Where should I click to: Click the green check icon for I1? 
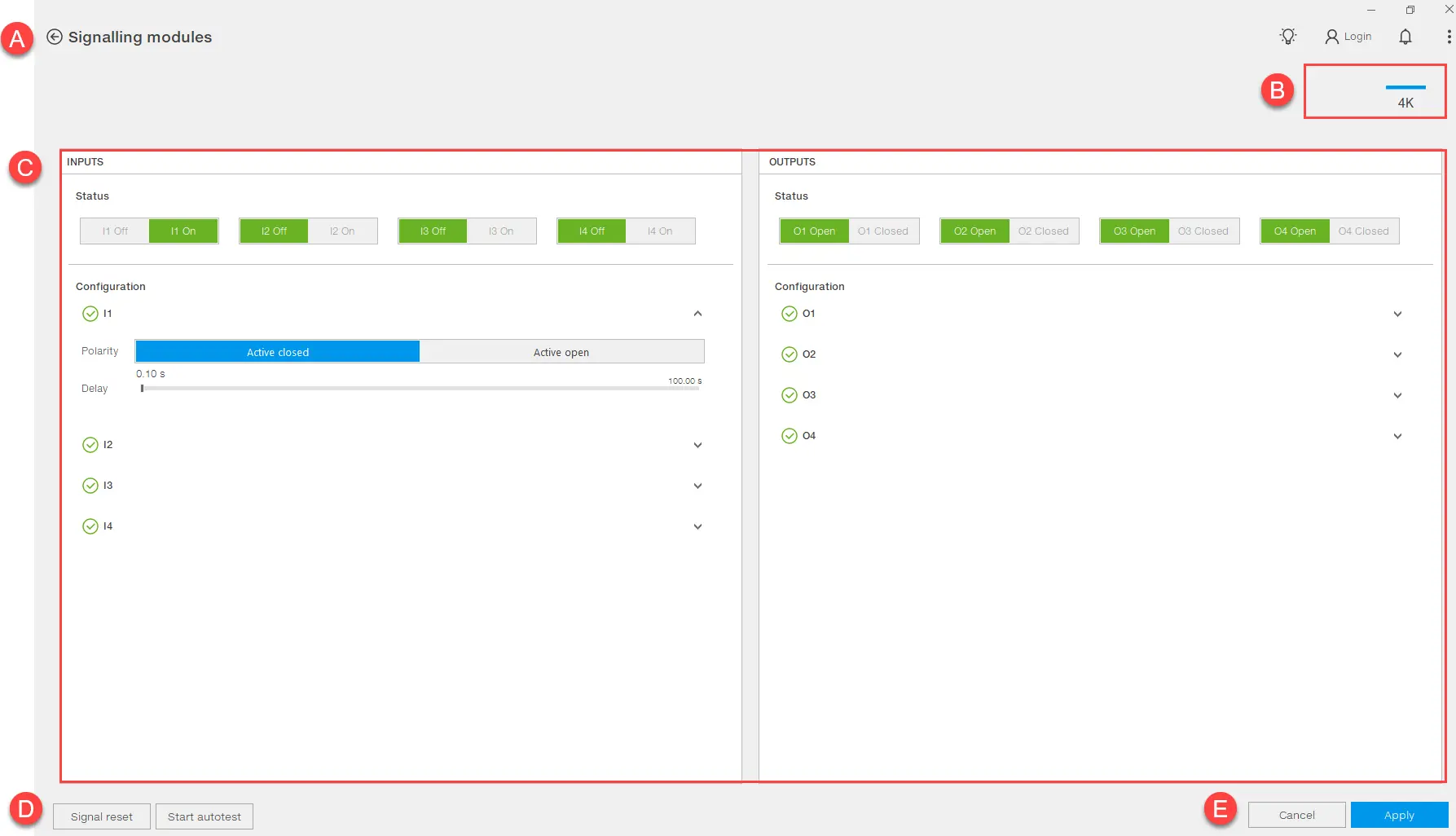click(90, 314)
